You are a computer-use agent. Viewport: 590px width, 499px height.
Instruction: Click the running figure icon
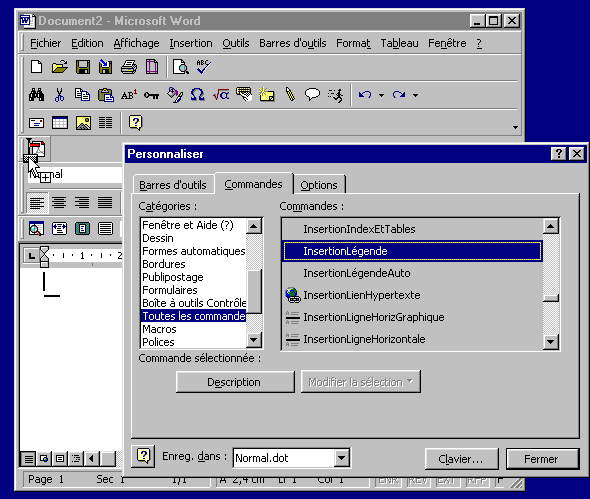pyautogui.click(x=335, y=95)
